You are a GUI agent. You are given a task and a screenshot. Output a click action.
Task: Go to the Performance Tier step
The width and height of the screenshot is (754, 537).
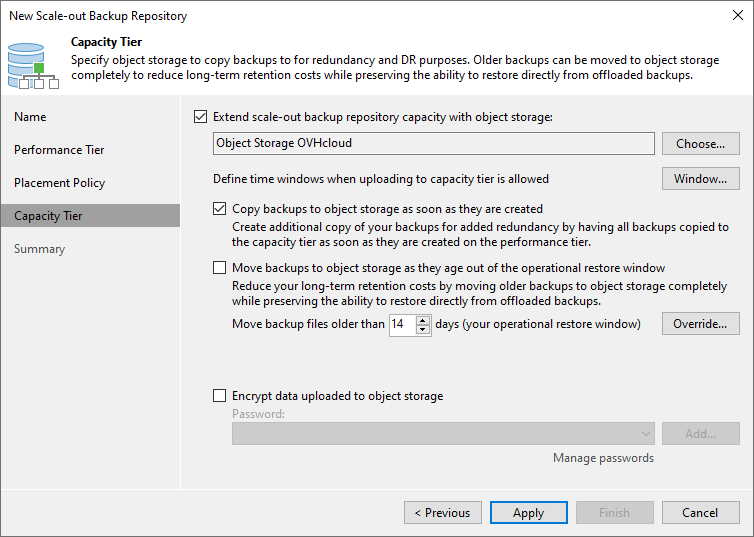59,150
